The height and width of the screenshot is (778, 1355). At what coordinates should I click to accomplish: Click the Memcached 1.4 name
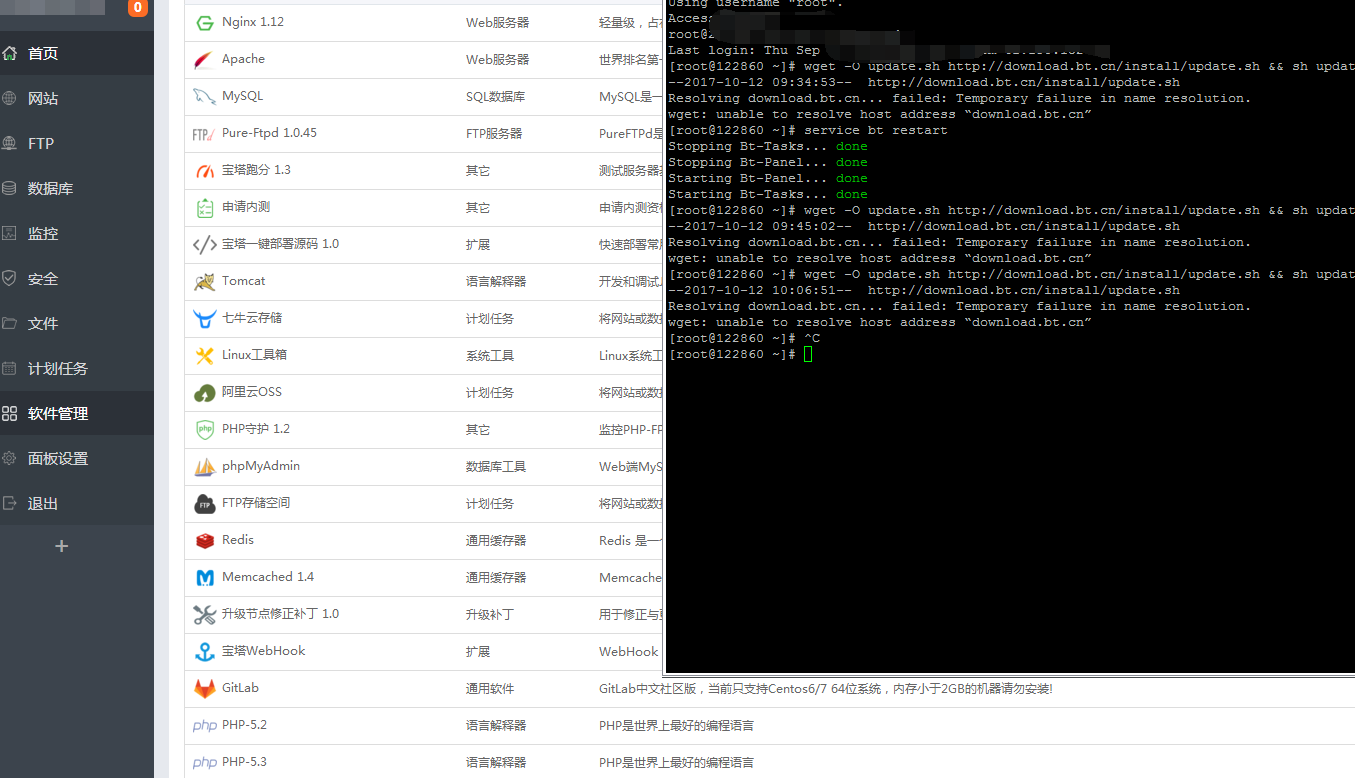pyautogui.click(x=268, y=577)
